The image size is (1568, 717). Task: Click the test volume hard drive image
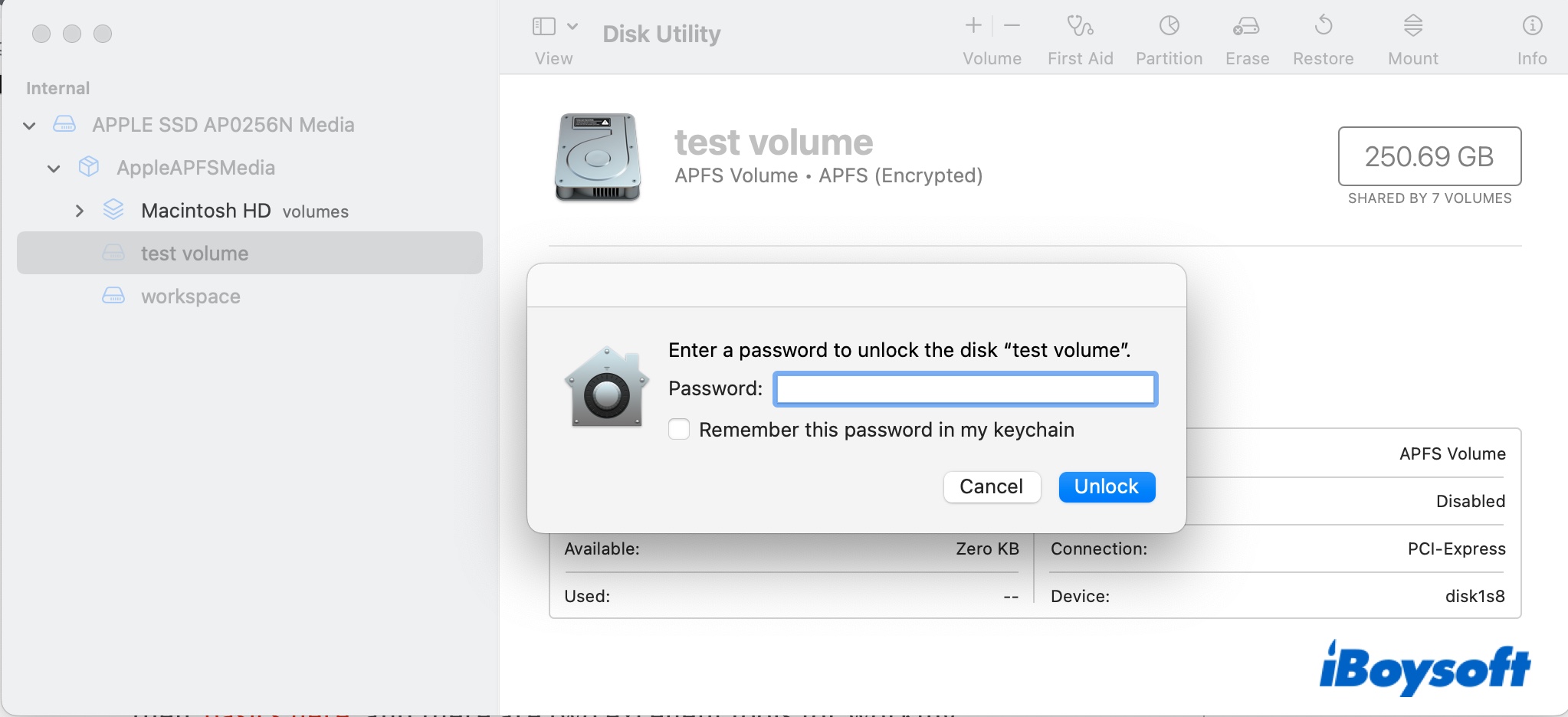(597, 158)
